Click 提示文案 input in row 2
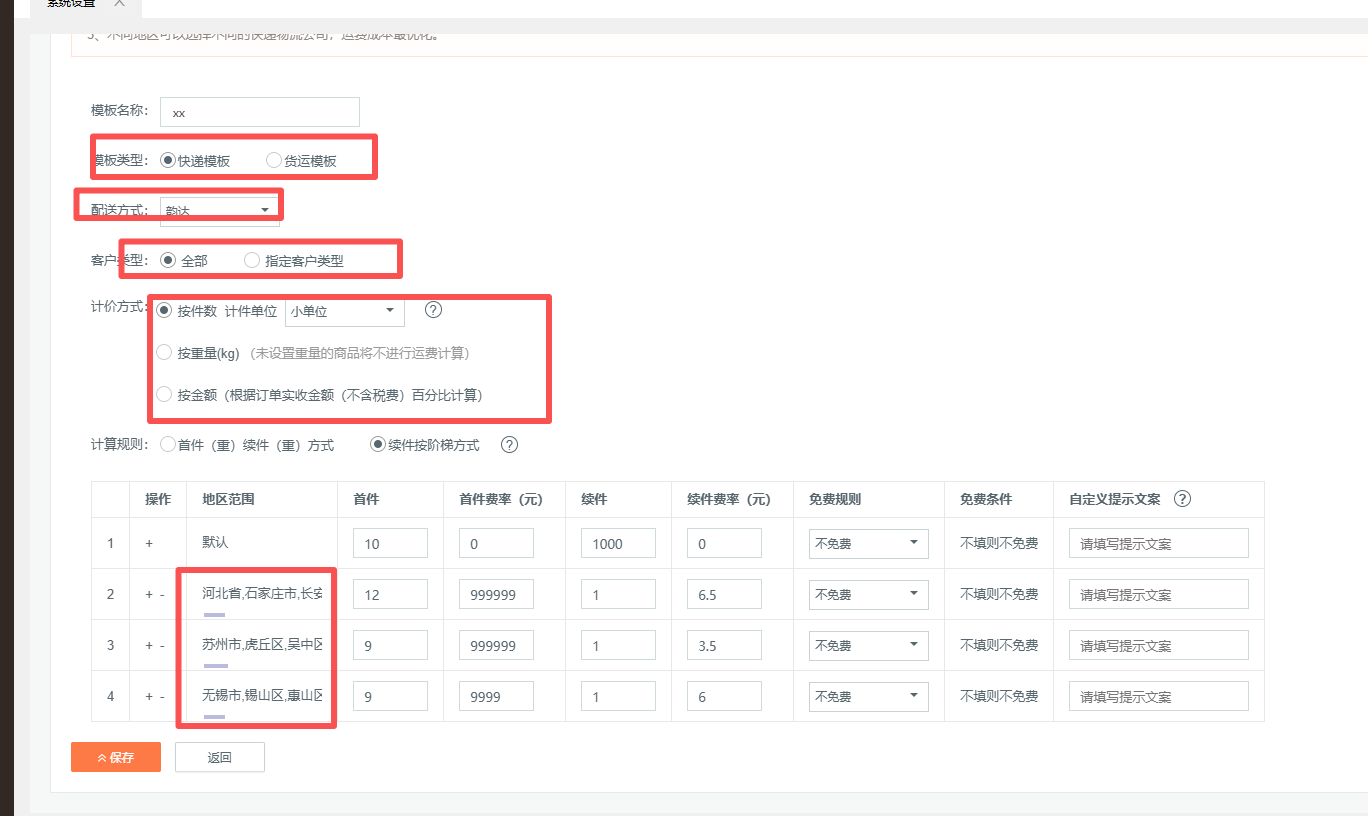The width and height of the screenshot is (1368, 816). click(x=1159, y=595)
